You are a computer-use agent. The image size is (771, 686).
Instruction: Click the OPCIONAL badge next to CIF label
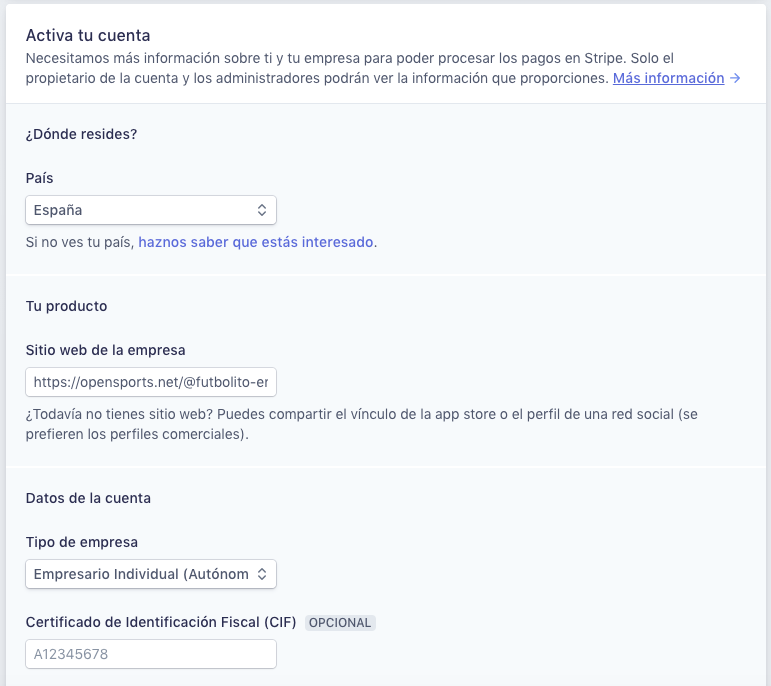click(x=340, y=623)
